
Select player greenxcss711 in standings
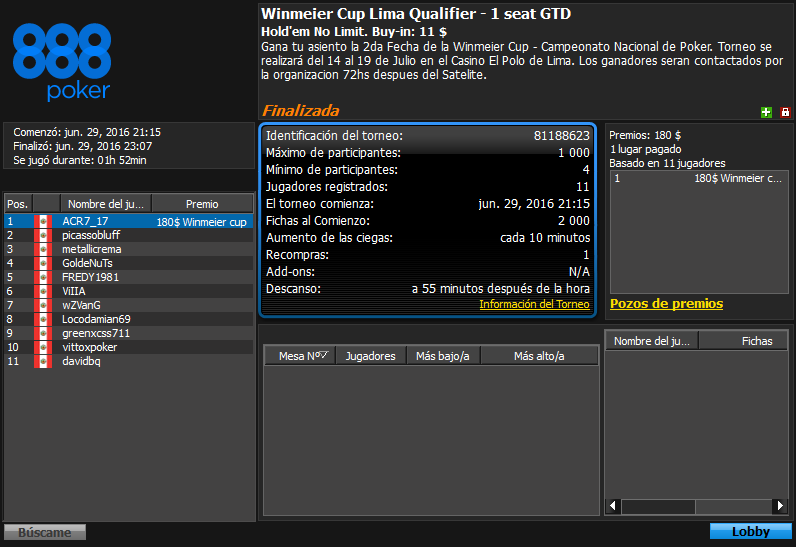tap(129, 333)
